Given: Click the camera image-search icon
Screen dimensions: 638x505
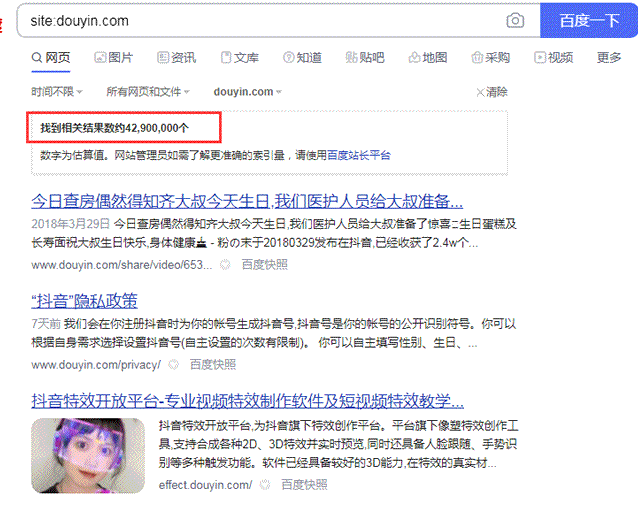Looking at the screenshot, I should 515,20.
